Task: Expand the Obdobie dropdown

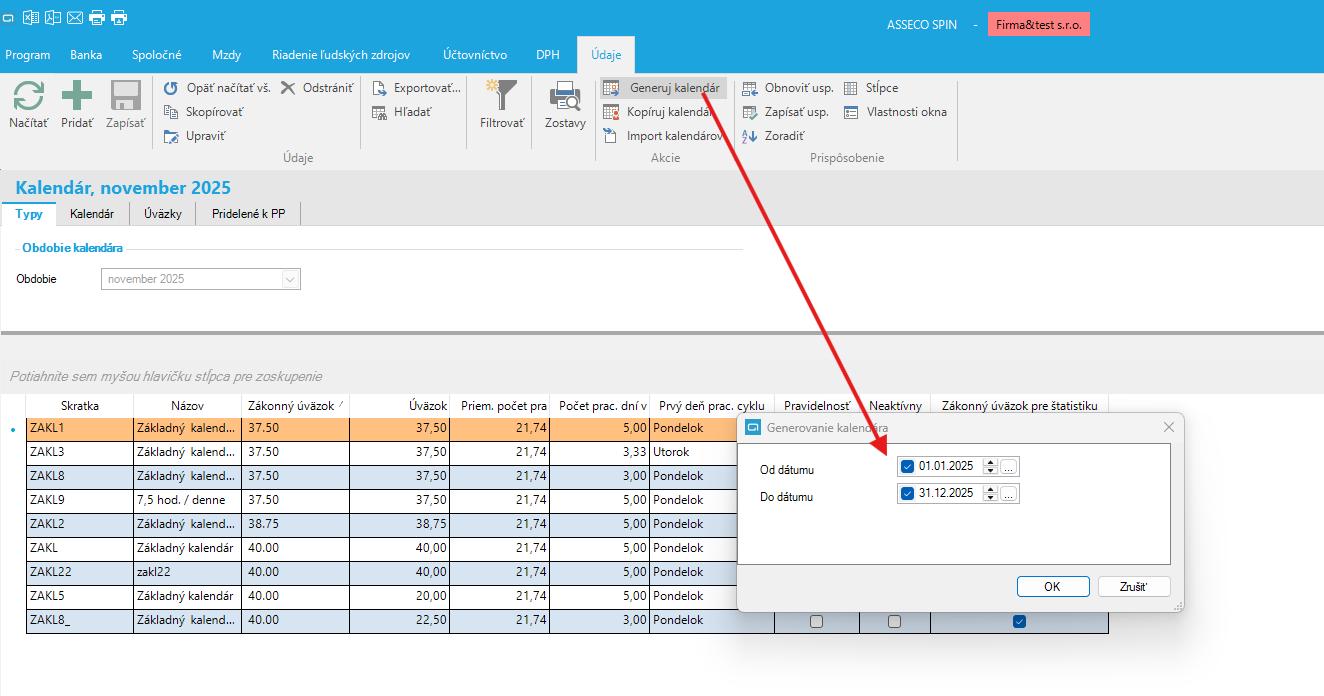Action: (x=290, y=280)
